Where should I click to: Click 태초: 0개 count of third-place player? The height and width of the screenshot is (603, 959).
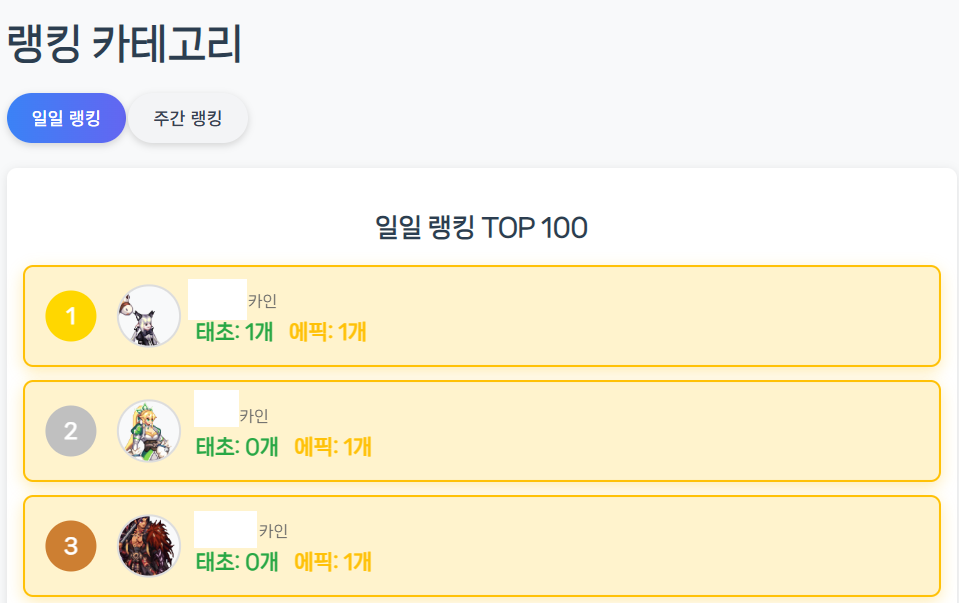pyautogui.click(x=236, y=562)
